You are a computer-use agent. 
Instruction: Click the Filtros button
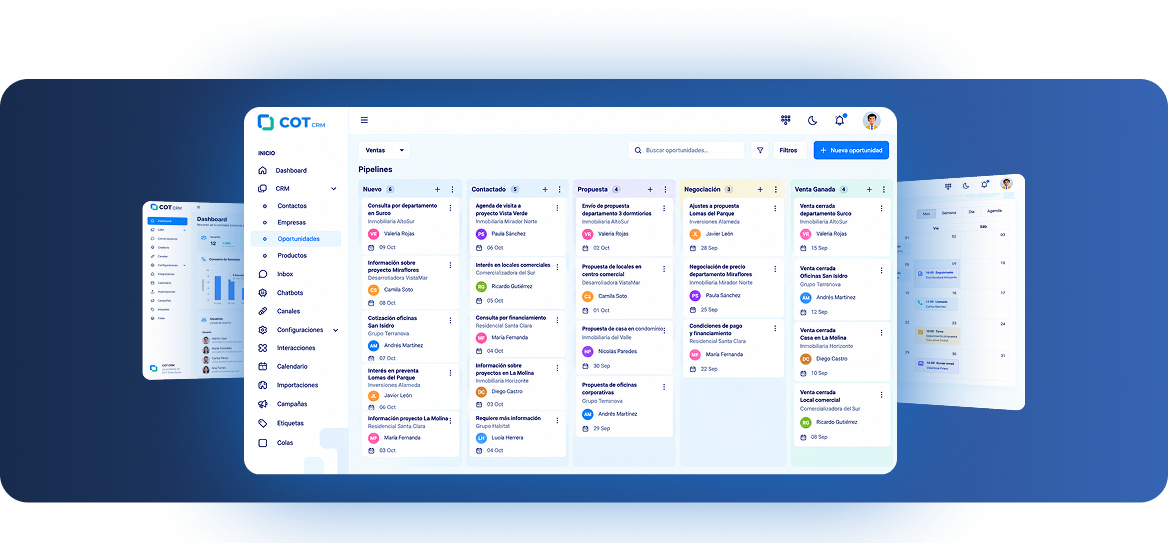789,150
